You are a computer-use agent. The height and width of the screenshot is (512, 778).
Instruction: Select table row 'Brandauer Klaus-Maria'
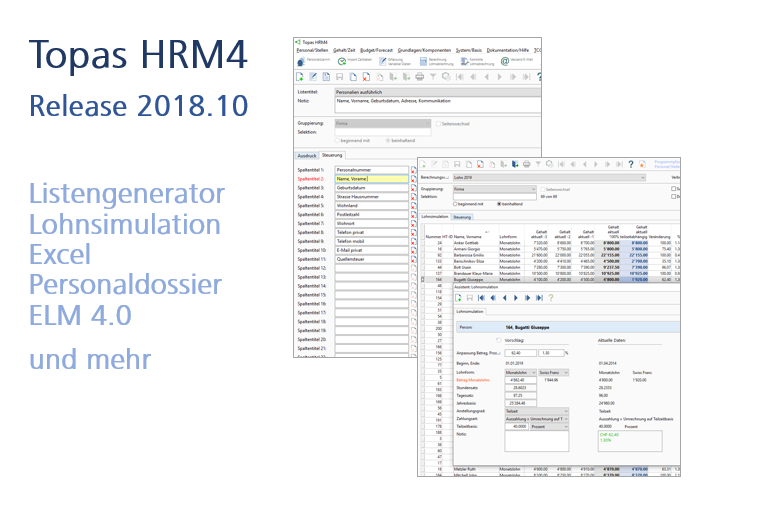pos(551,273)
